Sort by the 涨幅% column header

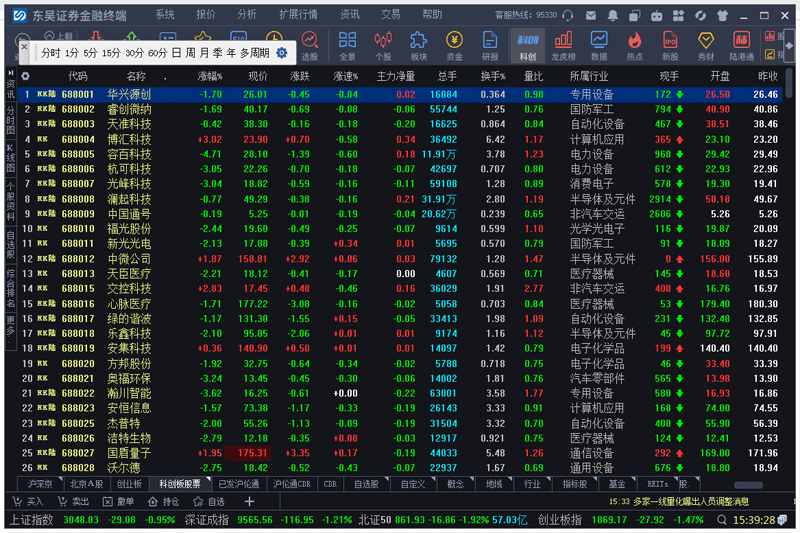[x=210, y=76]
